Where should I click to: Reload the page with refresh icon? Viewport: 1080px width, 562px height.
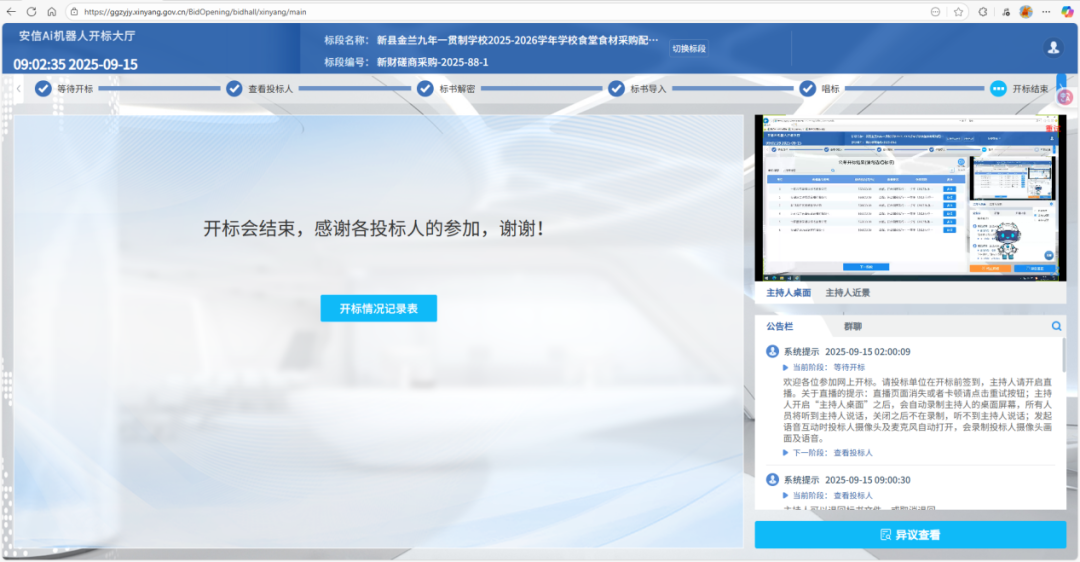pos(31,12)
